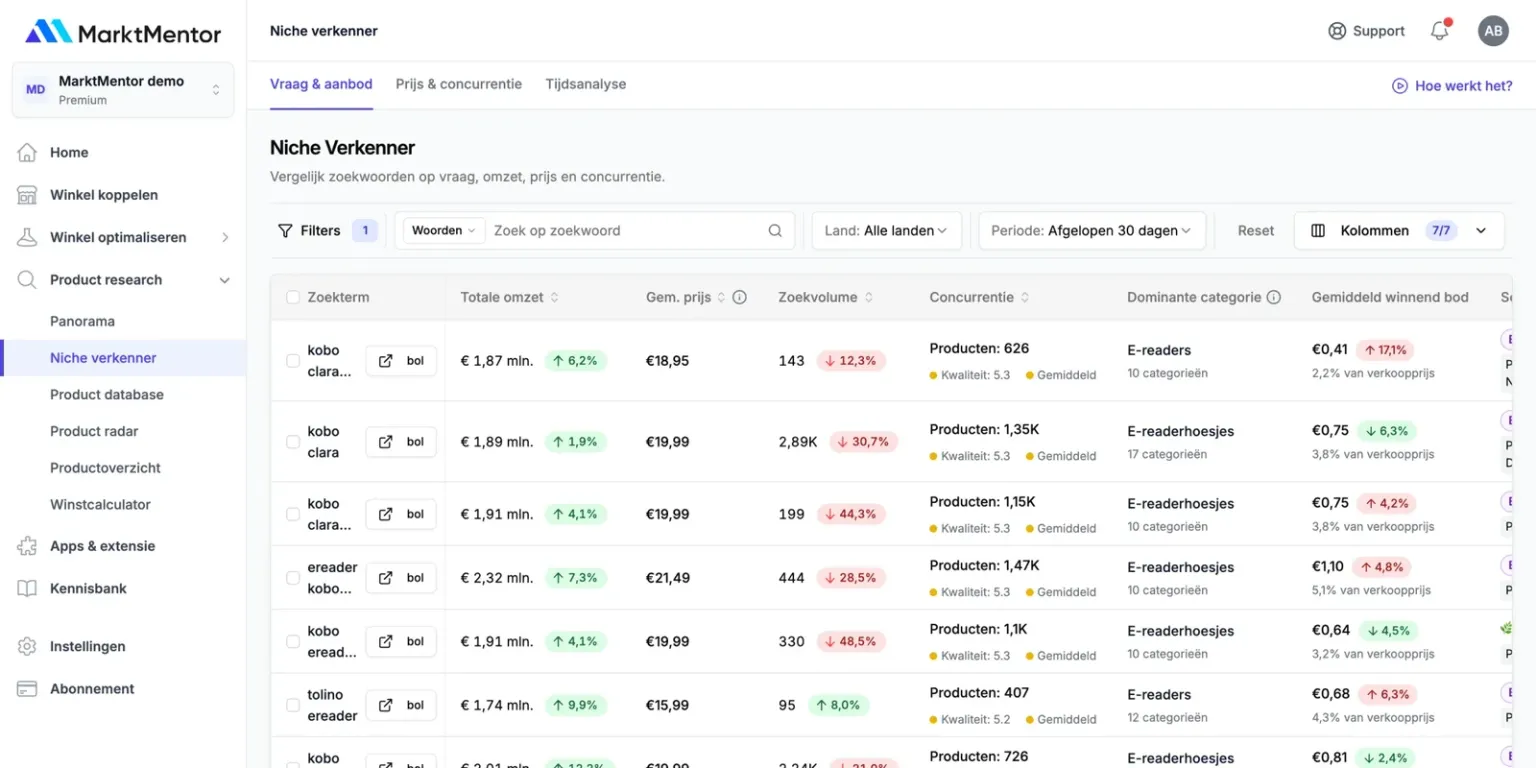
Task: Check the box for kobo clara second row
Action: (x=293, y=442)
